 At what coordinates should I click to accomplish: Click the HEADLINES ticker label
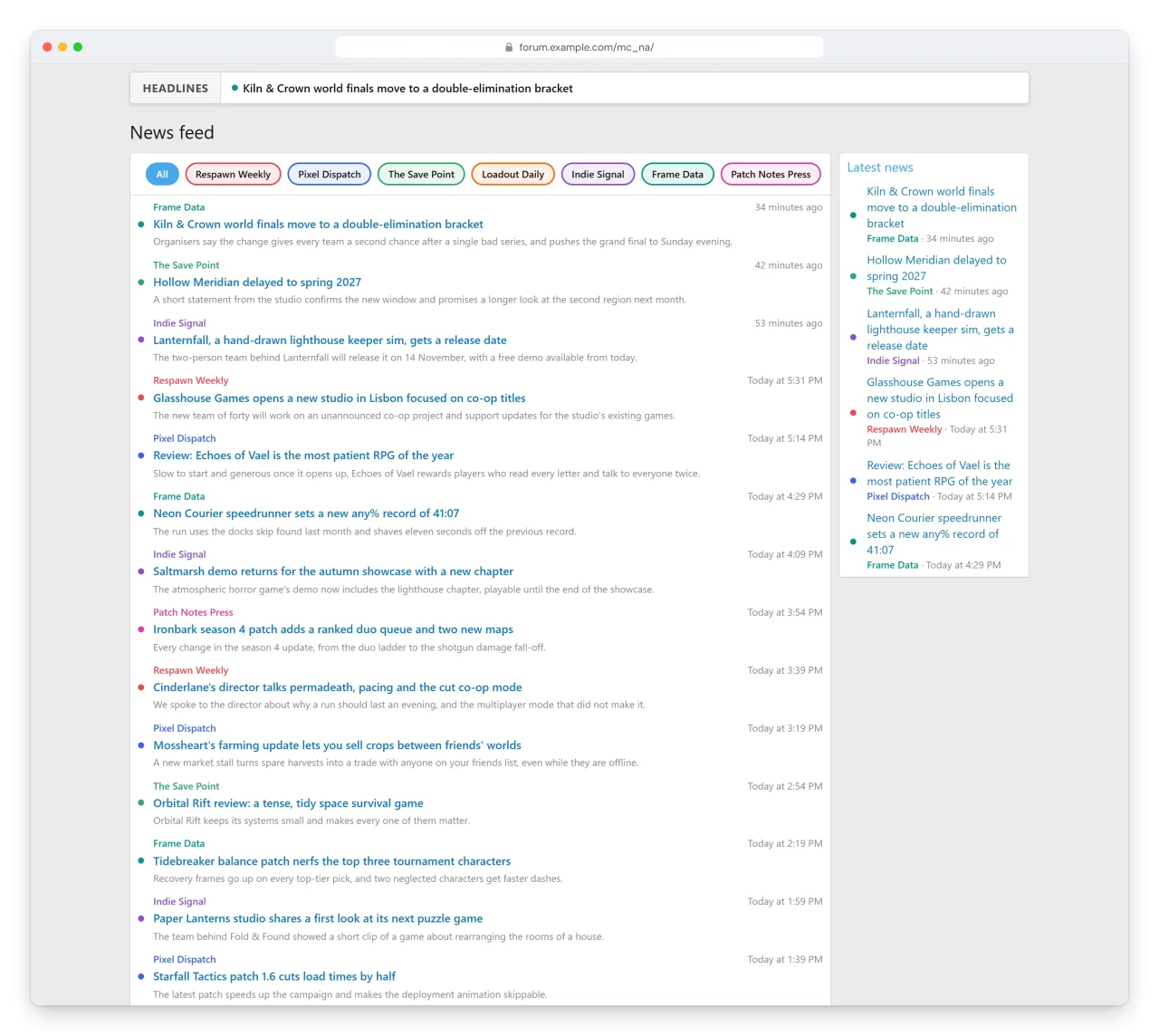[176, 88]
